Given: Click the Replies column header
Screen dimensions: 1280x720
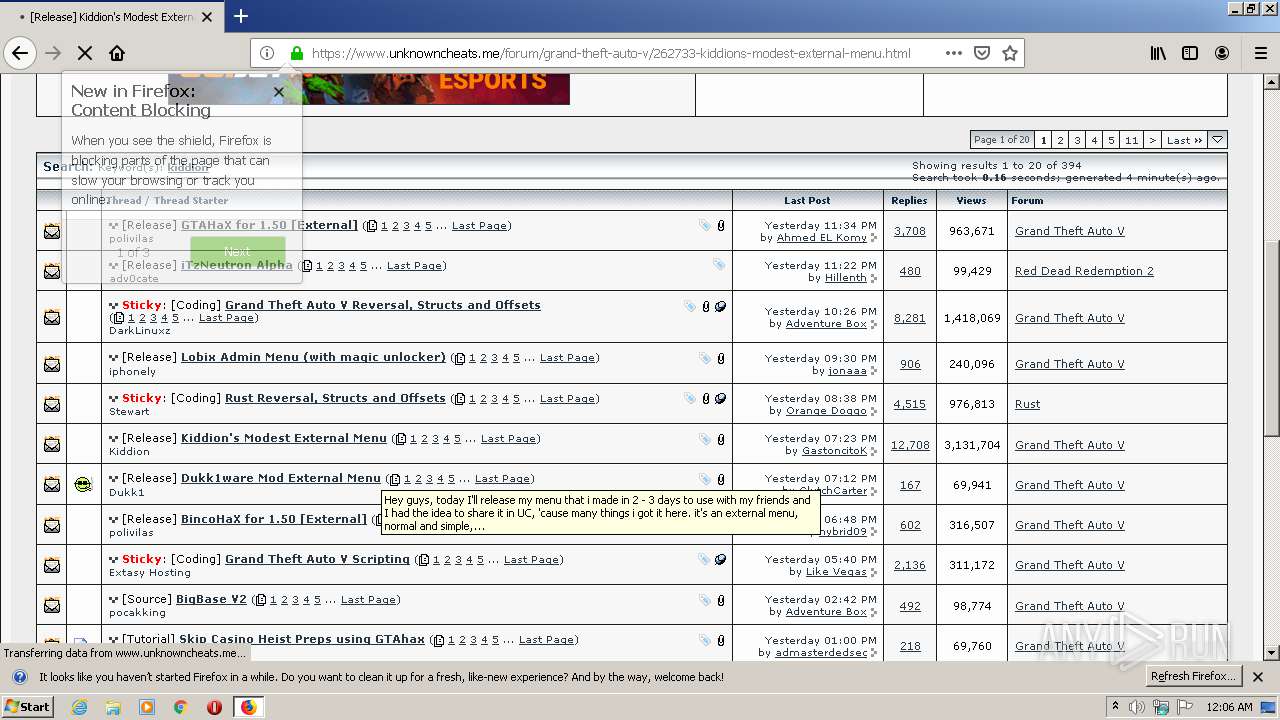Looking at the screenshot, I should point(909,200).
